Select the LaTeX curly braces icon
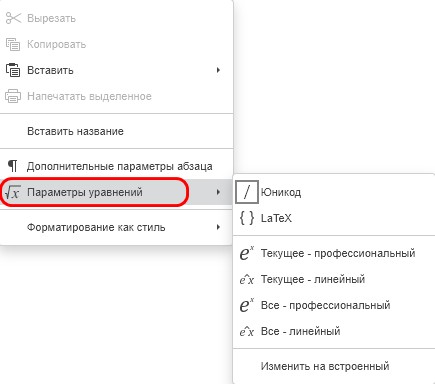 click(247, 218)
